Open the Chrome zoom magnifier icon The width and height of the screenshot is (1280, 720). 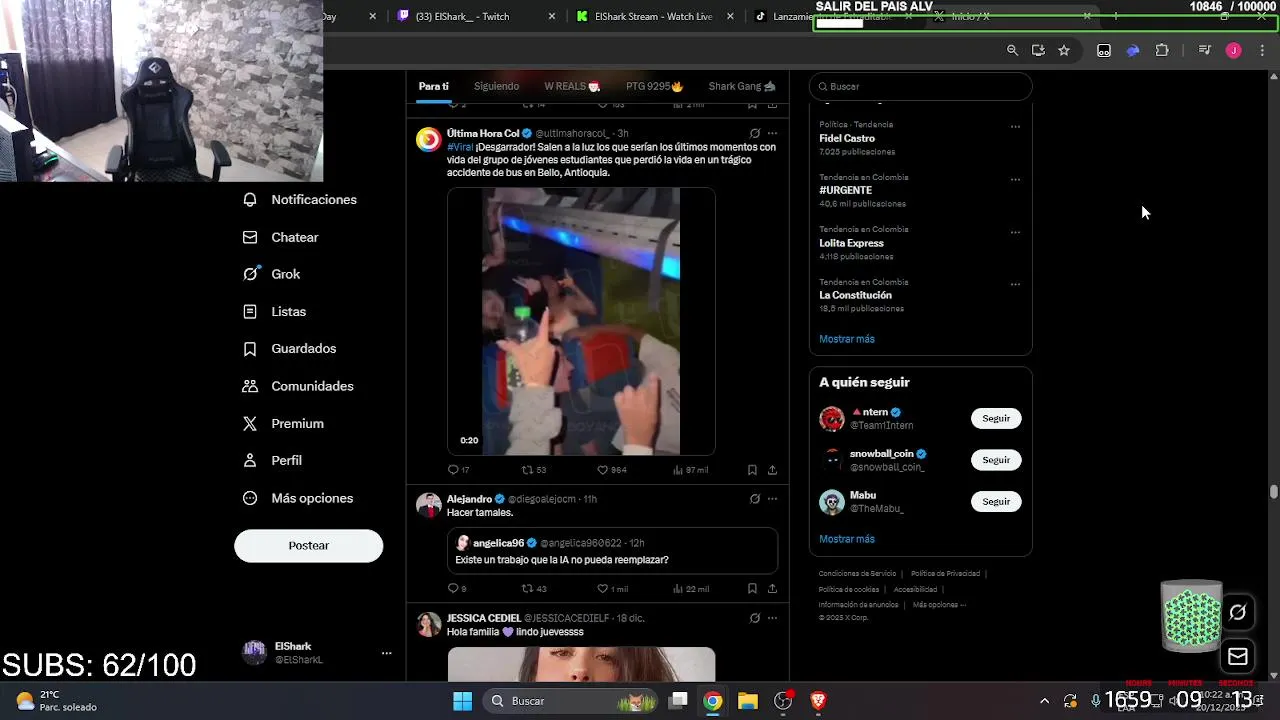pyautogui.click(x=1012, y=50)
